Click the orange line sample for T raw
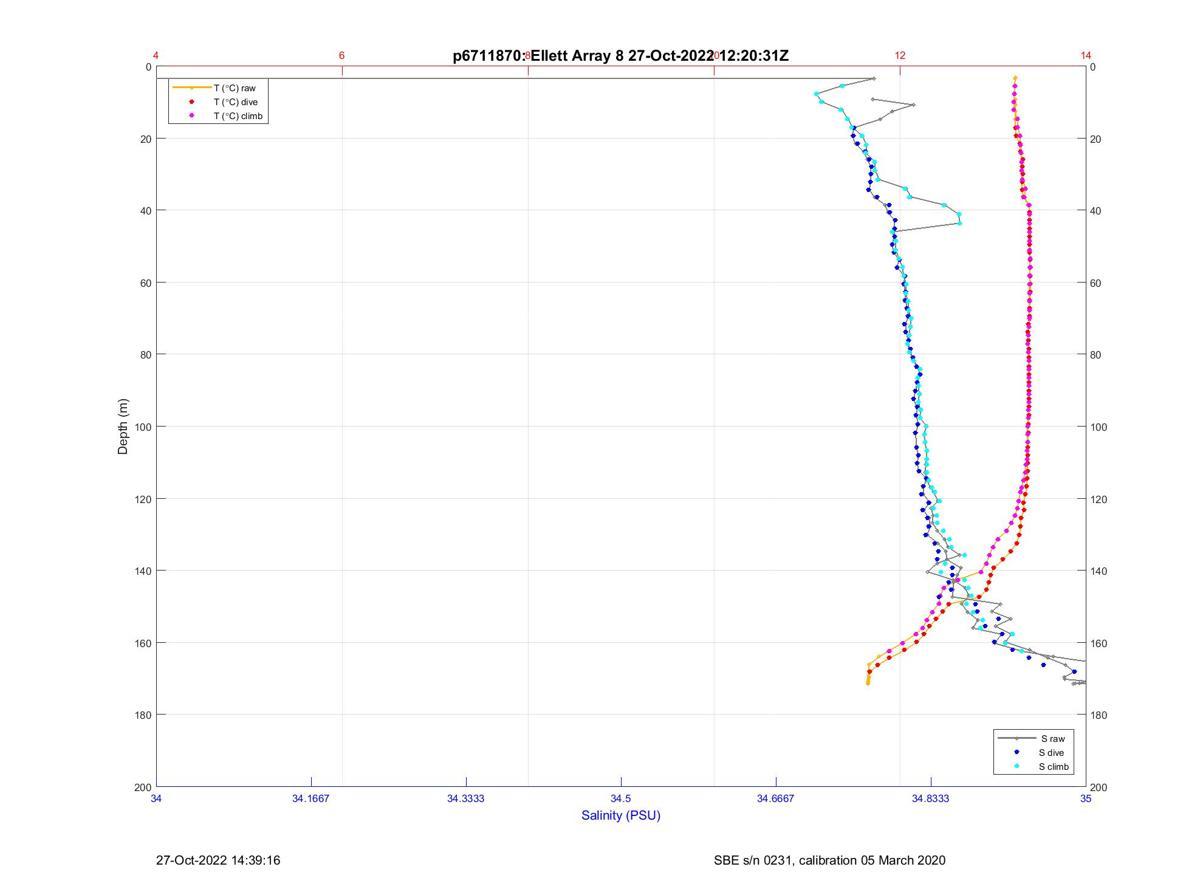Image resolution: width=1200 pixels, height=885 pixels. 191,88
